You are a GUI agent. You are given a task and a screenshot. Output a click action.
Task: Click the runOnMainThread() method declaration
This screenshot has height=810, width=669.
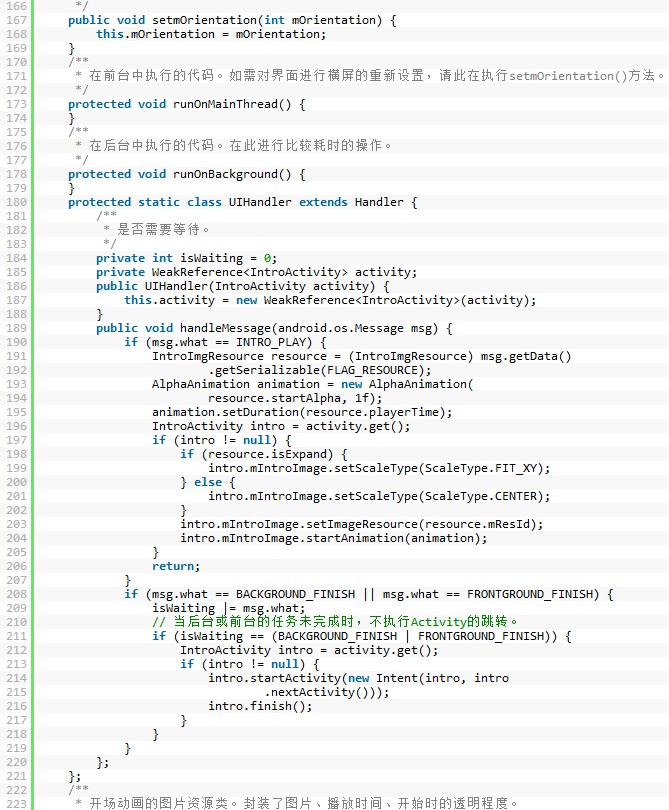pyautogui.click(x=186, y=104)
